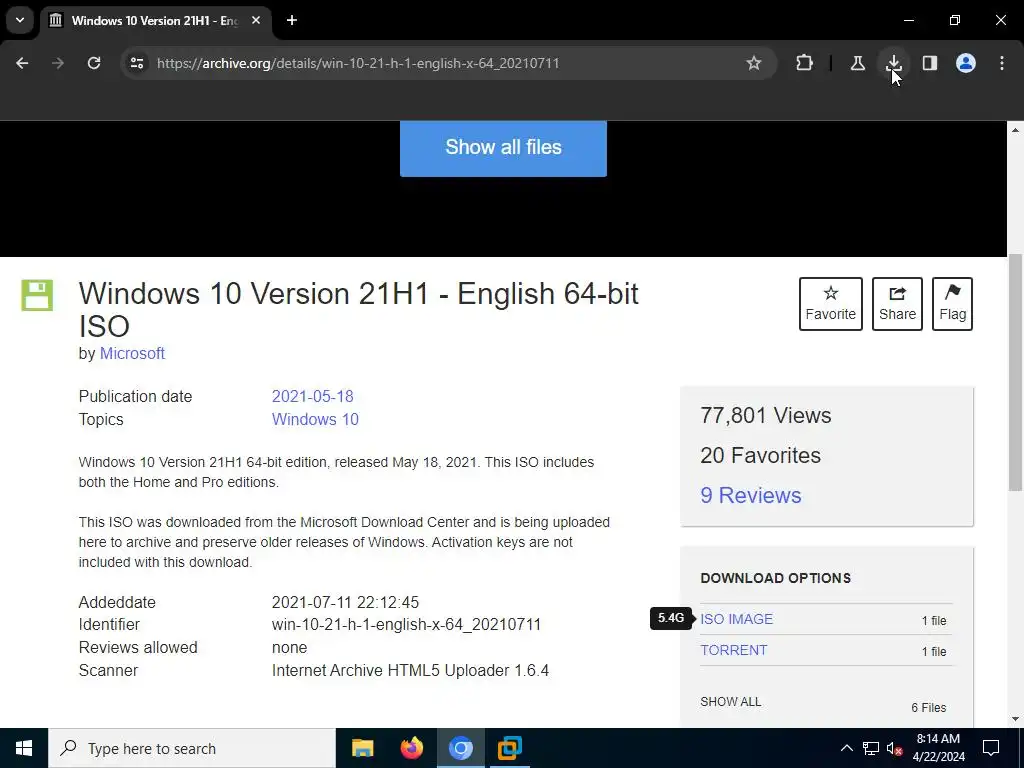
Task: Click the Addeddate value 2021-07-11 22:12:45
Action: pyautogui.click(x=345, y=602)
